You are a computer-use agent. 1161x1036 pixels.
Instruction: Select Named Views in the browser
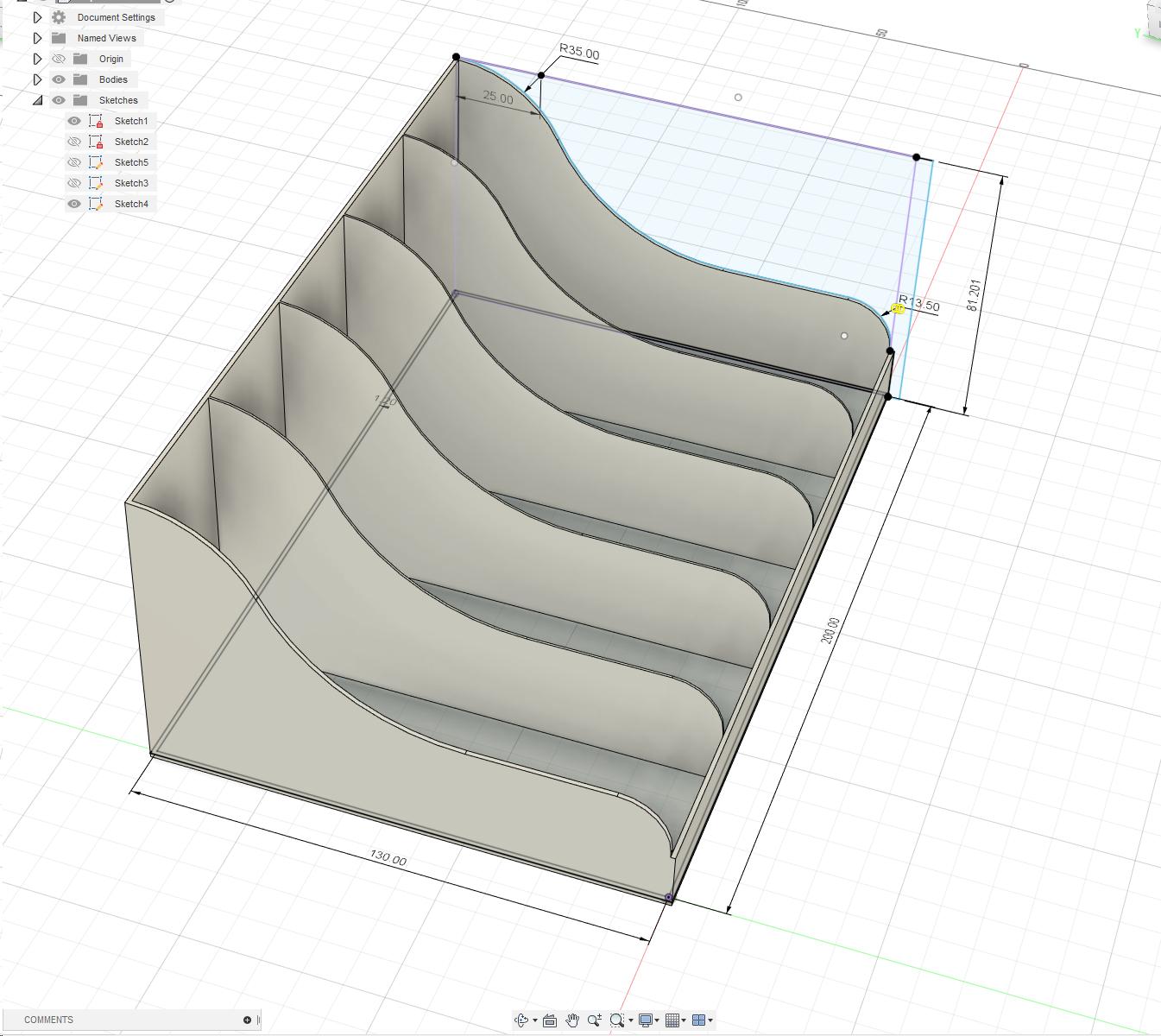[106, 38]
